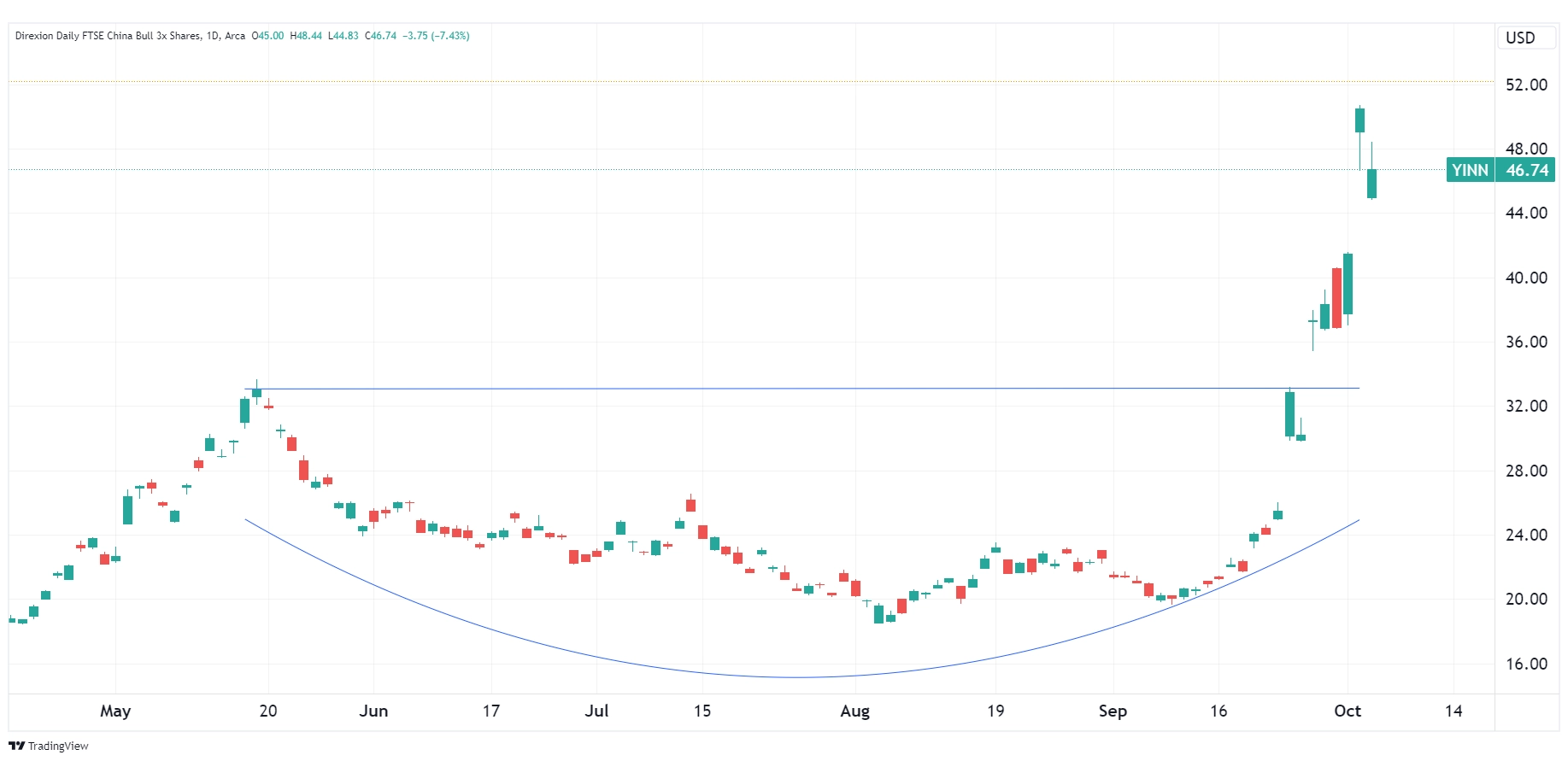Click the close value C46.74
Viewport: 1568px width, 761px height.
[380, 36]
